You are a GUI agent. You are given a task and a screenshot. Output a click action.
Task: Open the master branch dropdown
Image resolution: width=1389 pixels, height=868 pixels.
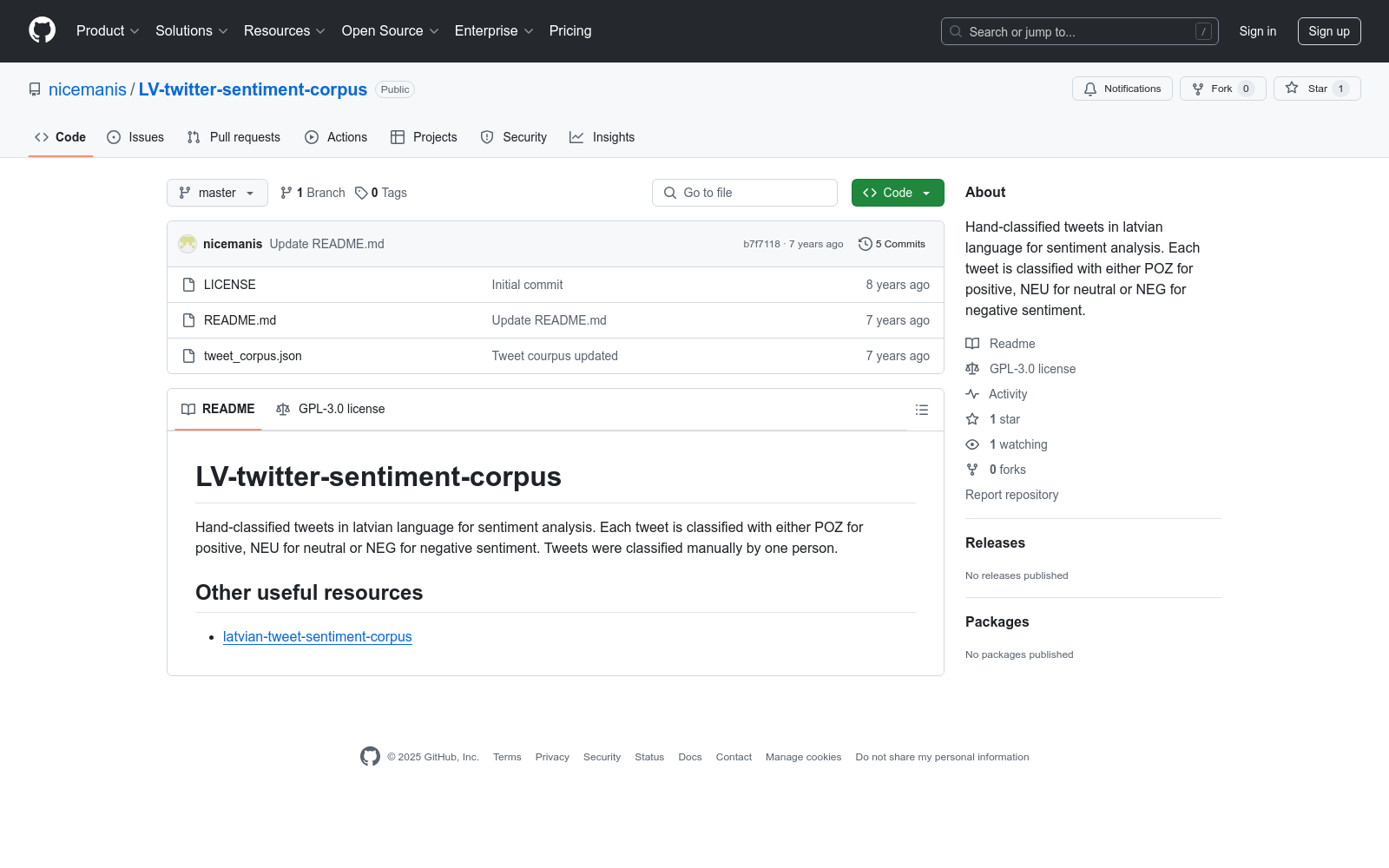click(x=217, y=193)
